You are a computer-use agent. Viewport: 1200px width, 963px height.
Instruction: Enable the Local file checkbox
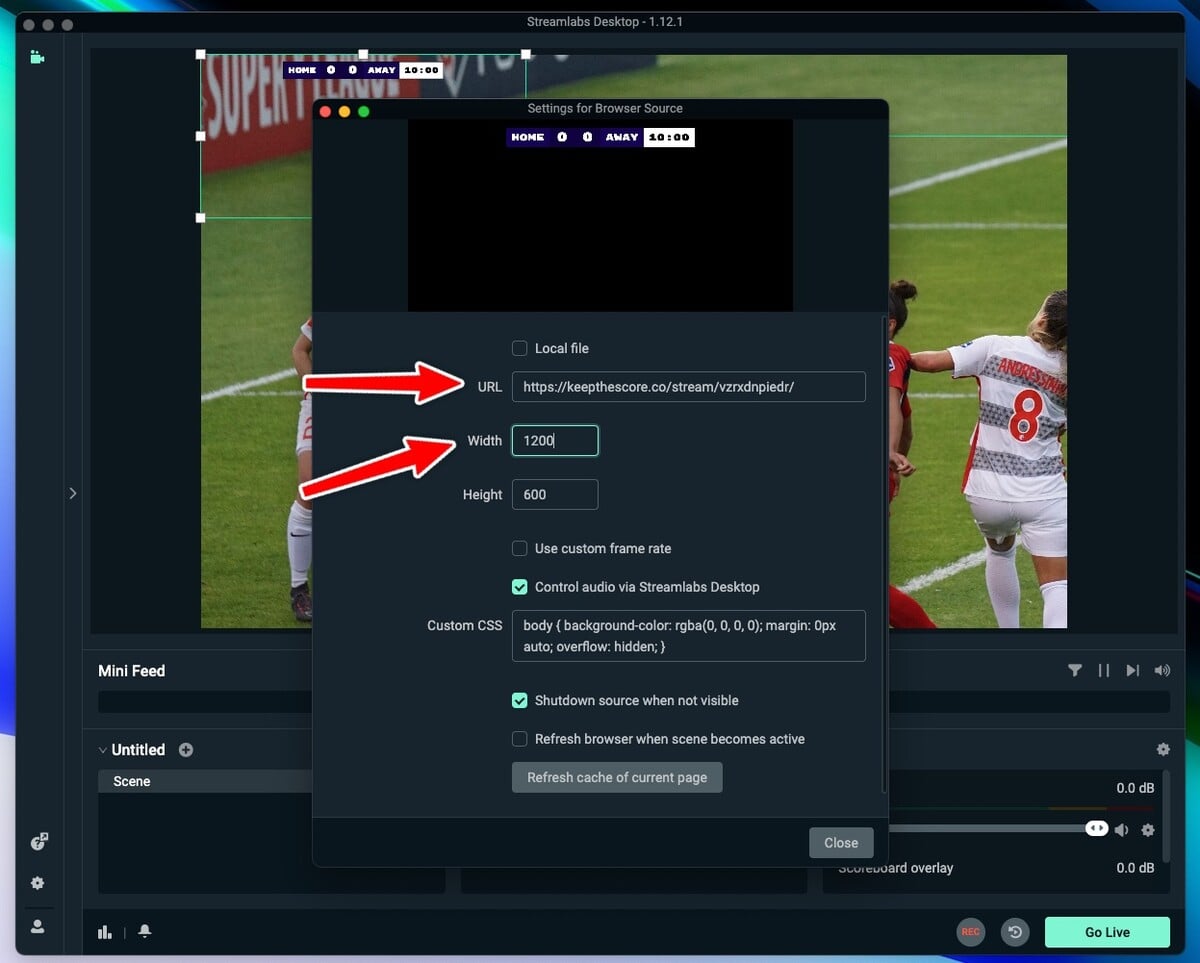[x=519, y=348]
